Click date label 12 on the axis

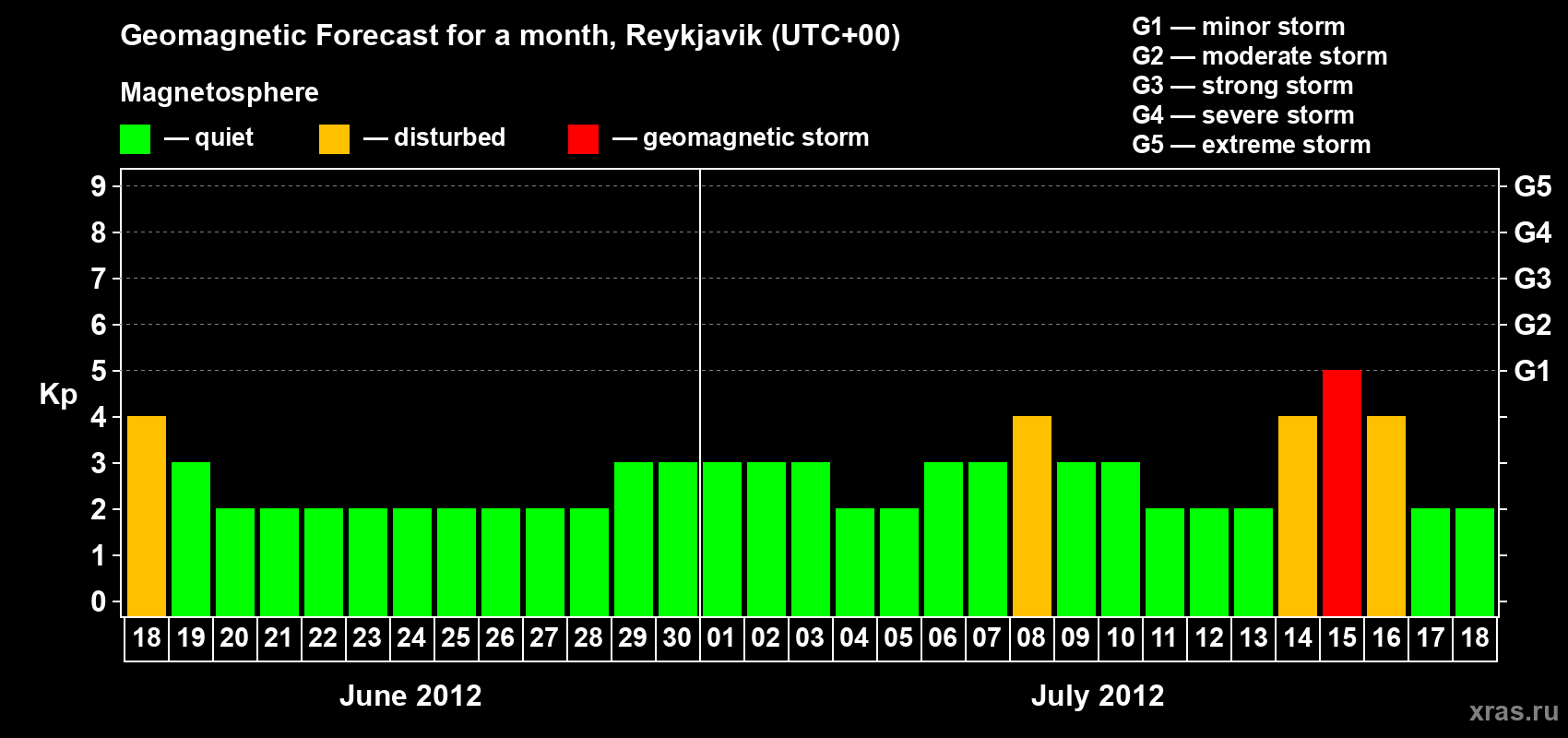1209,637
